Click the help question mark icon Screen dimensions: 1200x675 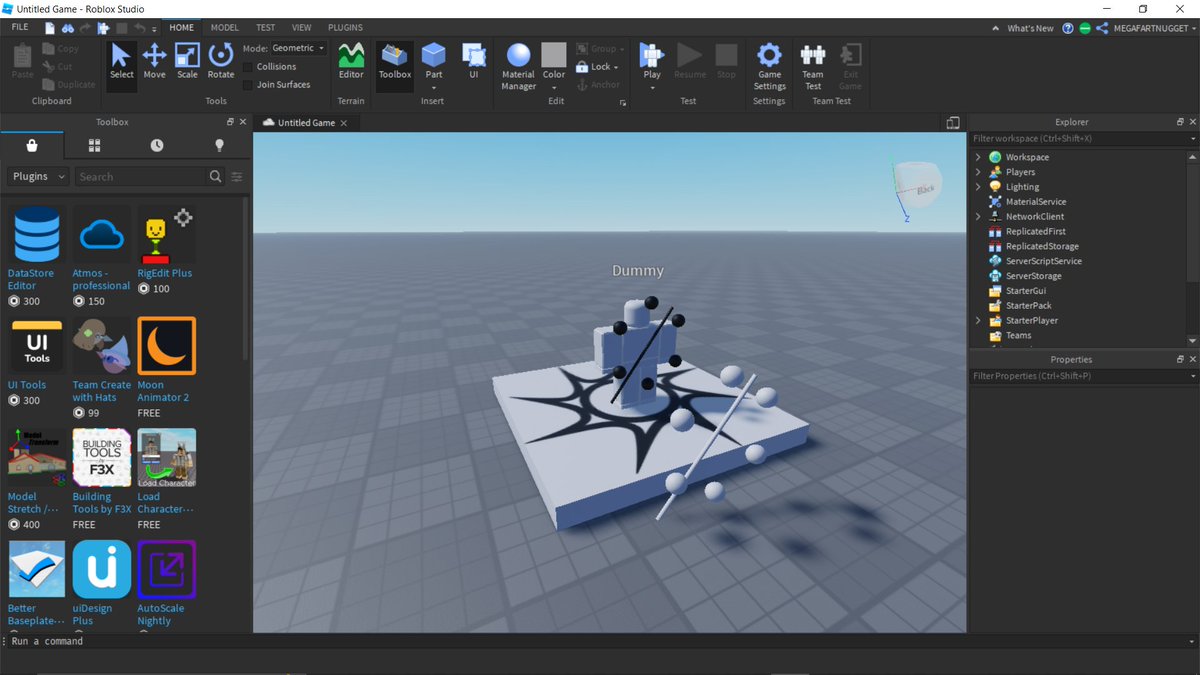(x=1068, y=28)
